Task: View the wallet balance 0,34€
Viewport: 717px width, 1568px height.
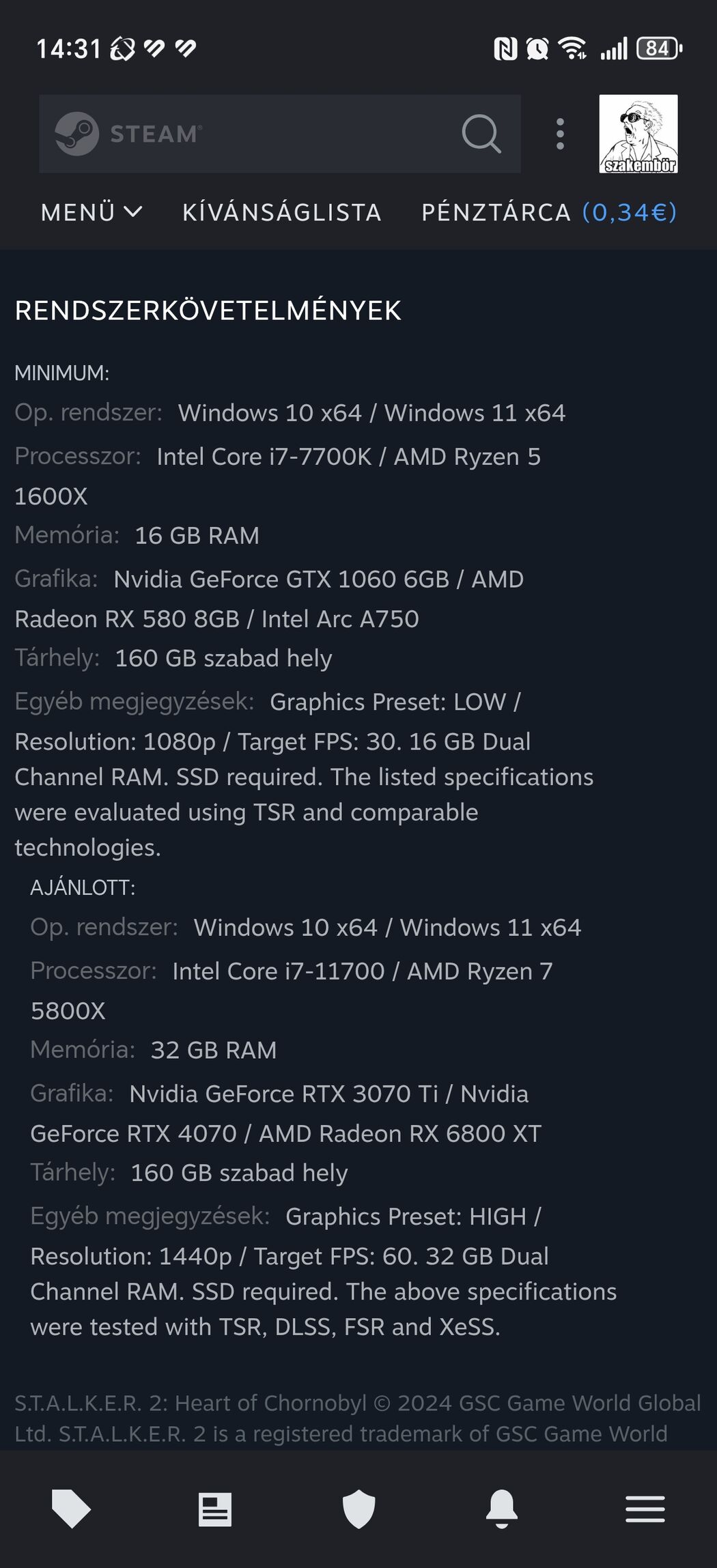Action: coord(630,212)
